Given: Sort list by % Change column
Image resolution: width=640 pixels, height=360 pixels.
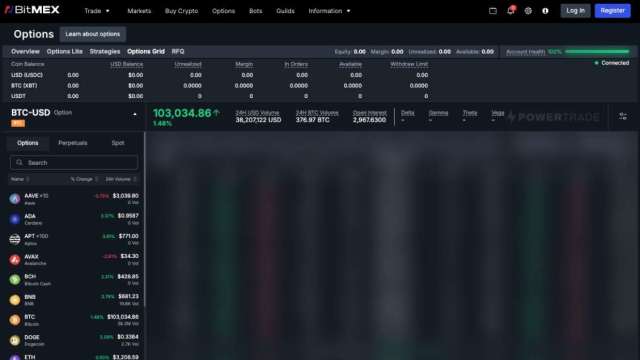Looking at the screenshot, I should click(84, 179).
